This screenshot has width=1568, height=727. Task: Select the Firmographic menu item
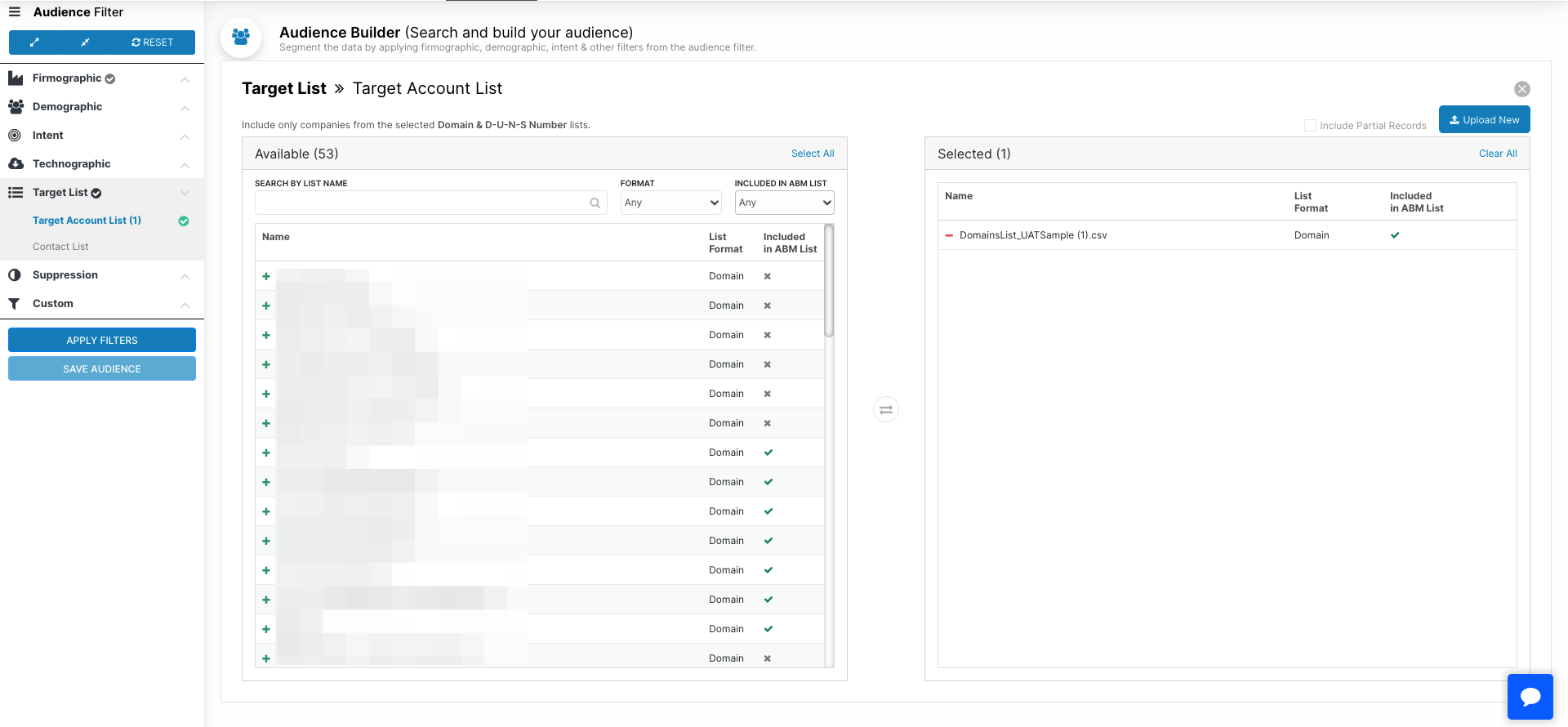click(x=67, y=78)
